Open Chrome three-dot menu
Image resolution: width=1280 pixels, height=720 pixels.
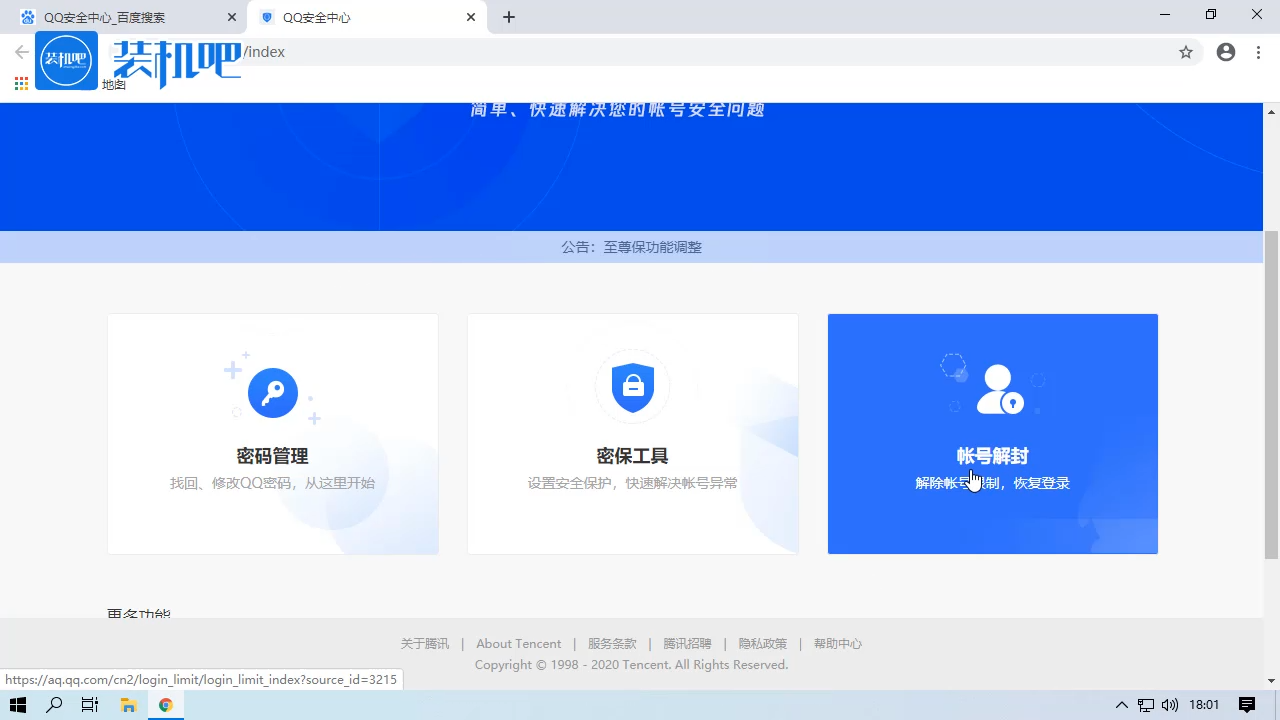[1258, 52]
